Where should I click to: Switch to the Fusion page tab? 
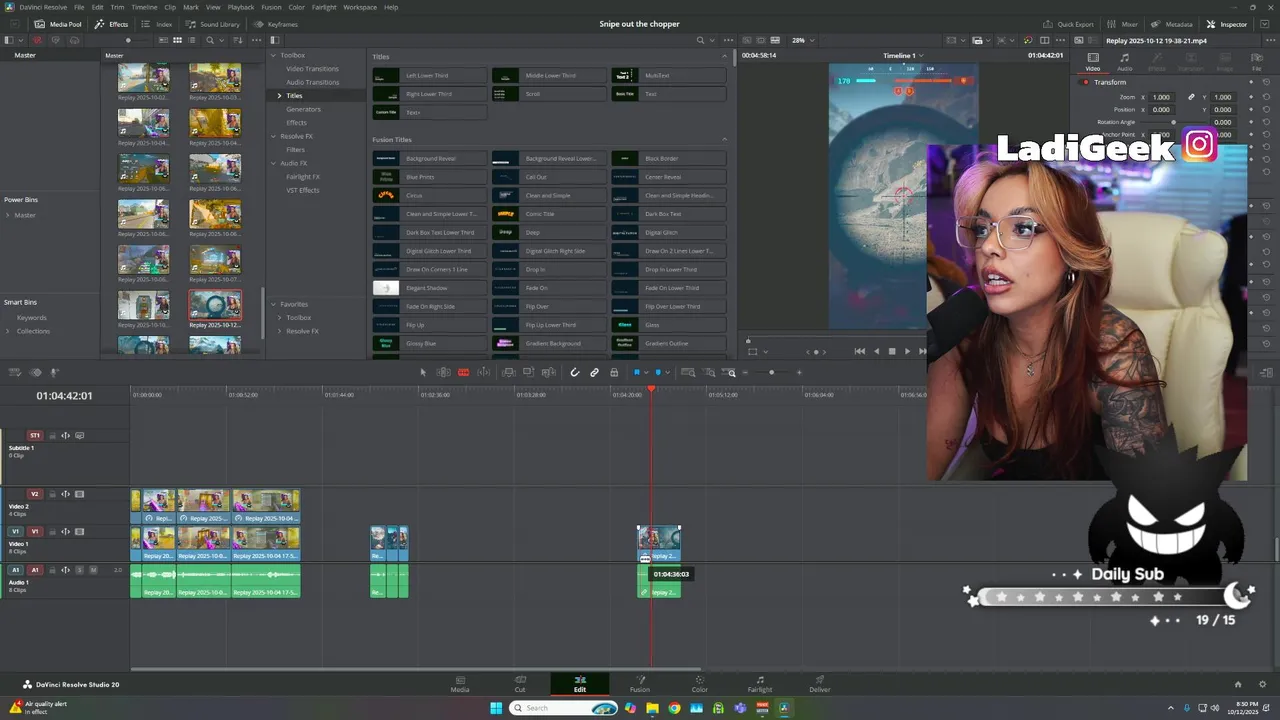pos(640,684)
